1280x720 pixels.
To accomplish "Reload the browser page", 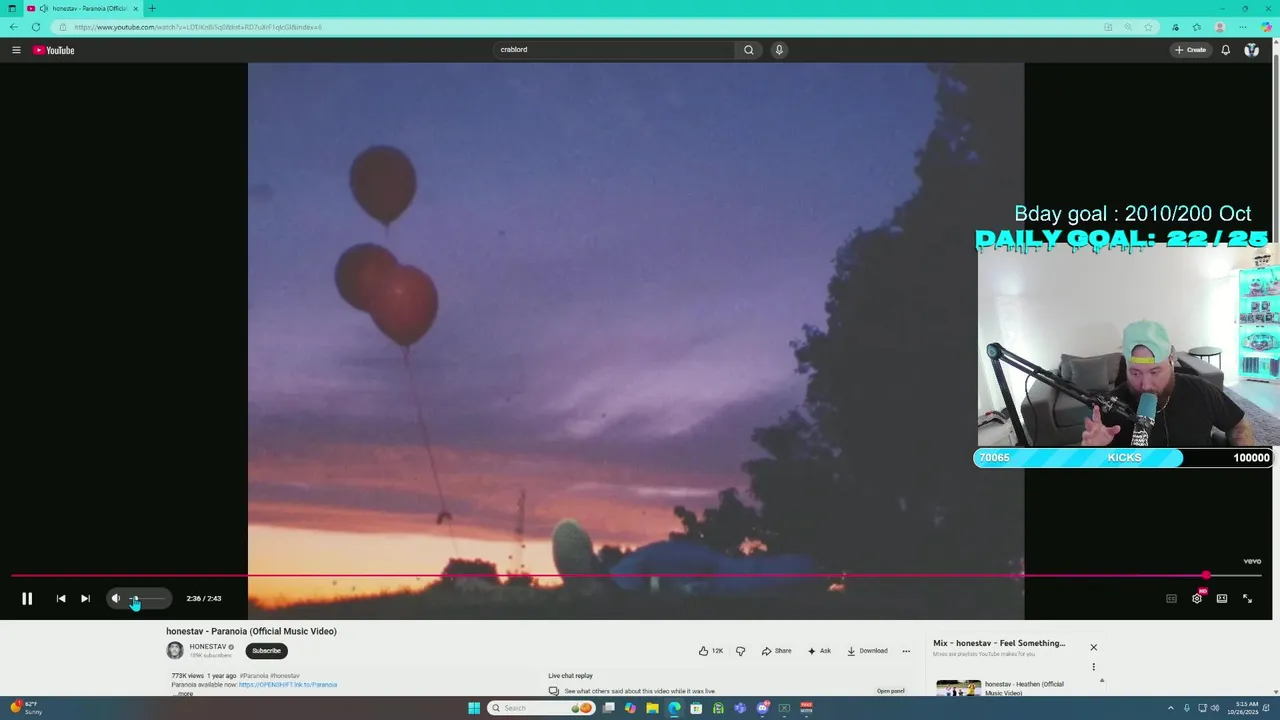I will [x=36, y=27].
